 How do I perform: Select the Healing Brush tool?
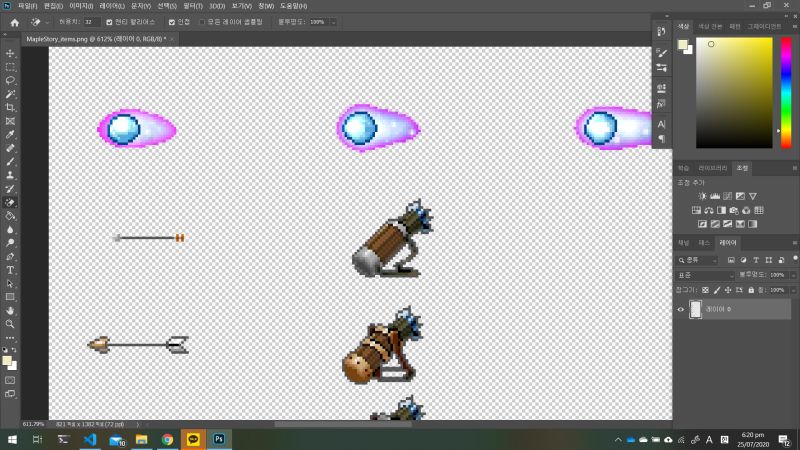(10, 148)
